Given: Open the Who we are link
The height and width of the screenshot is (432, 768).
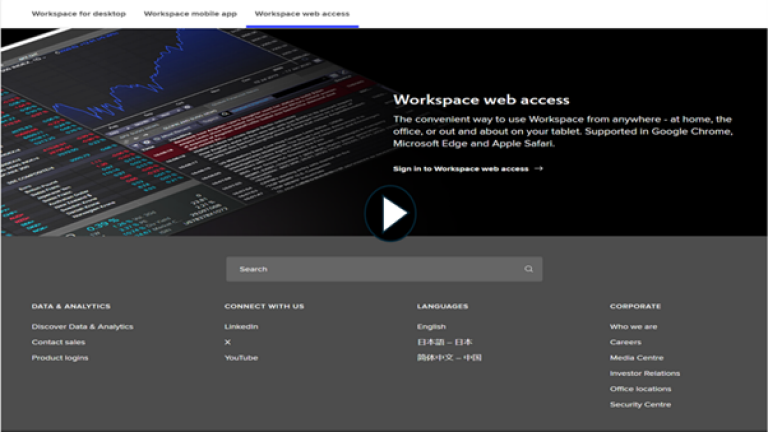Looking at the screenshot, I should pyautogui.click(x=634, y=326).
